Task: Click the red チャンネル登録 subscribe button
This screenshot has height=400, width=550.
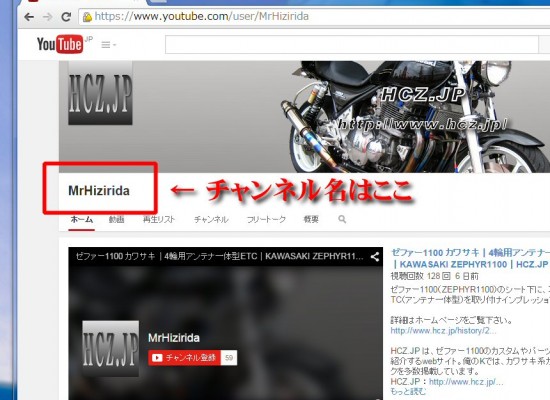Action: pos(185,358)
